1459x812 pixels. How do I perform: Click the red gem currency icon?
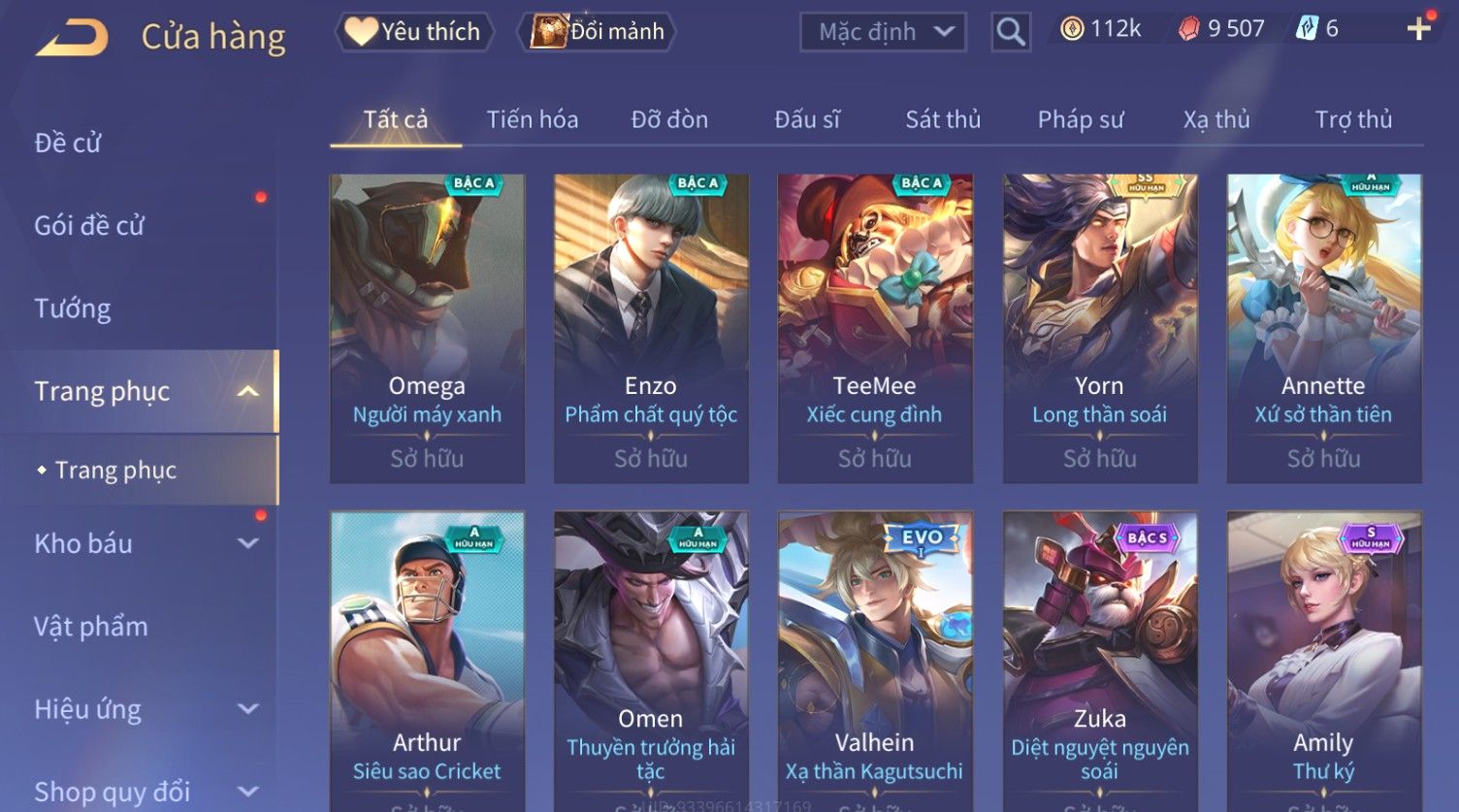pos(1188,29)
